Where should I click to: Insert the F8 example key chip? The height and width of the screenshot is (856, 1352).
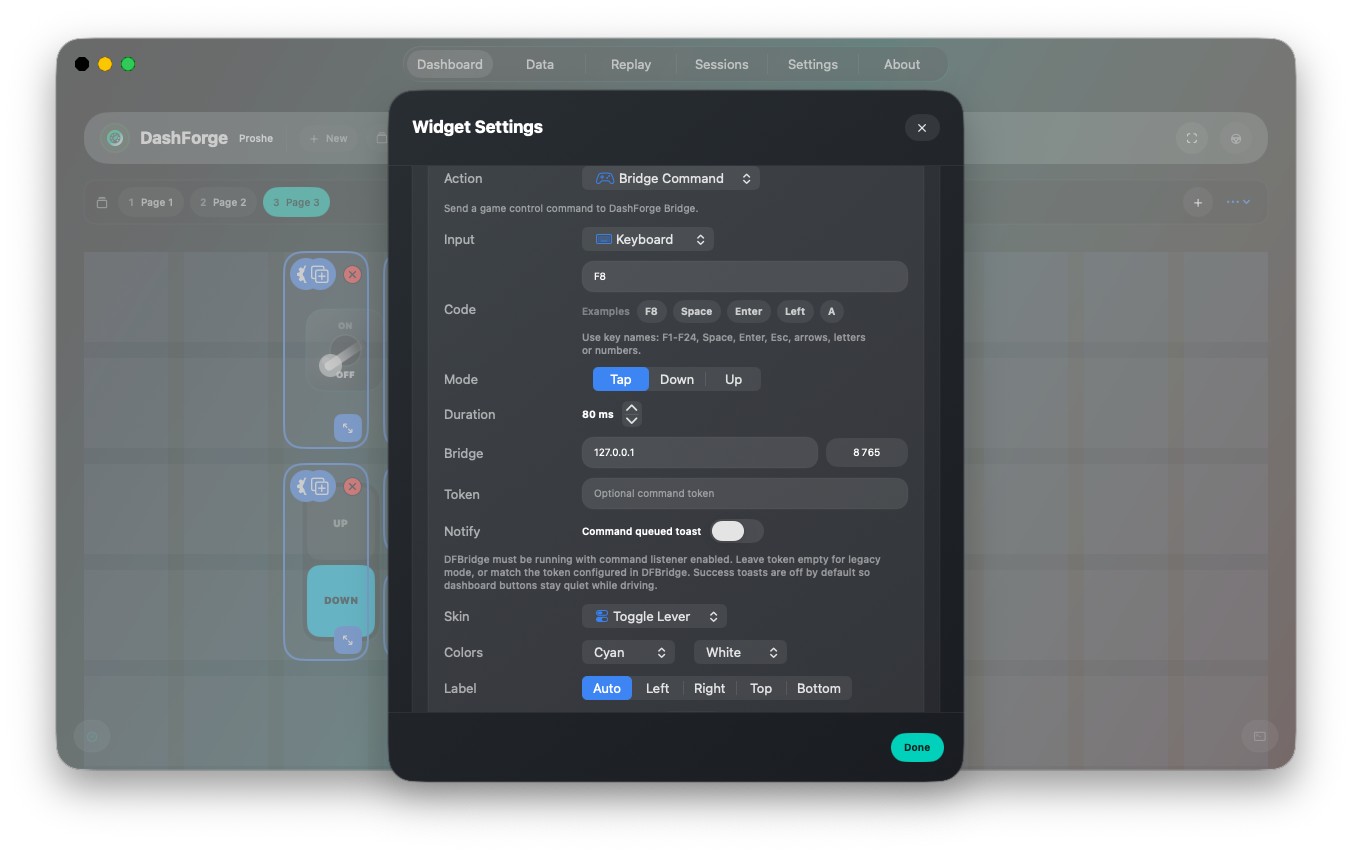pos(651,311)
